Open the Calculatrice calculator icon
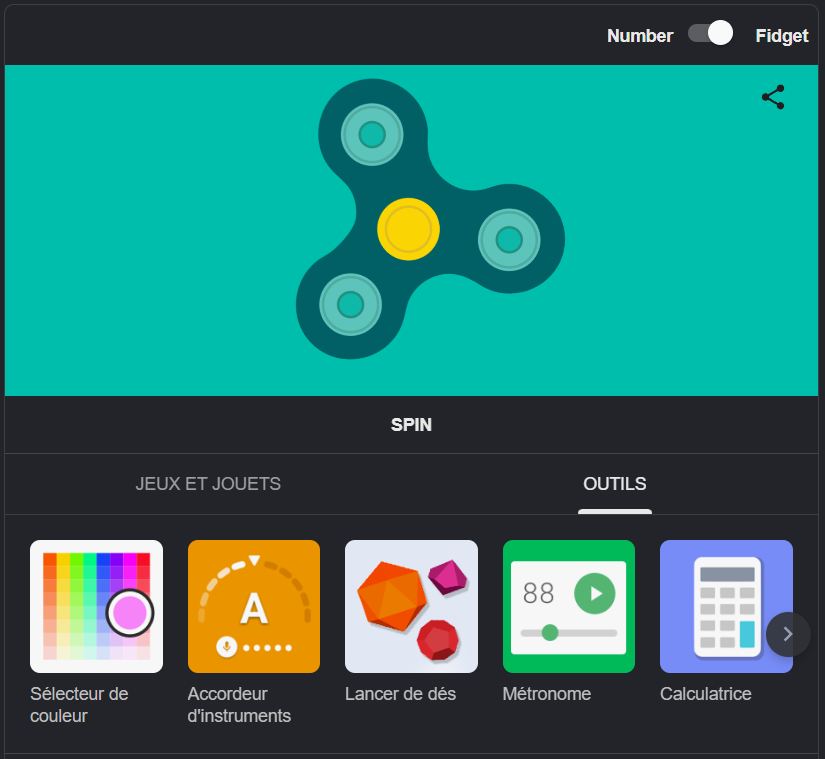Screen dimensions: 825x759 pyautogui.click(x=726, y=606)
